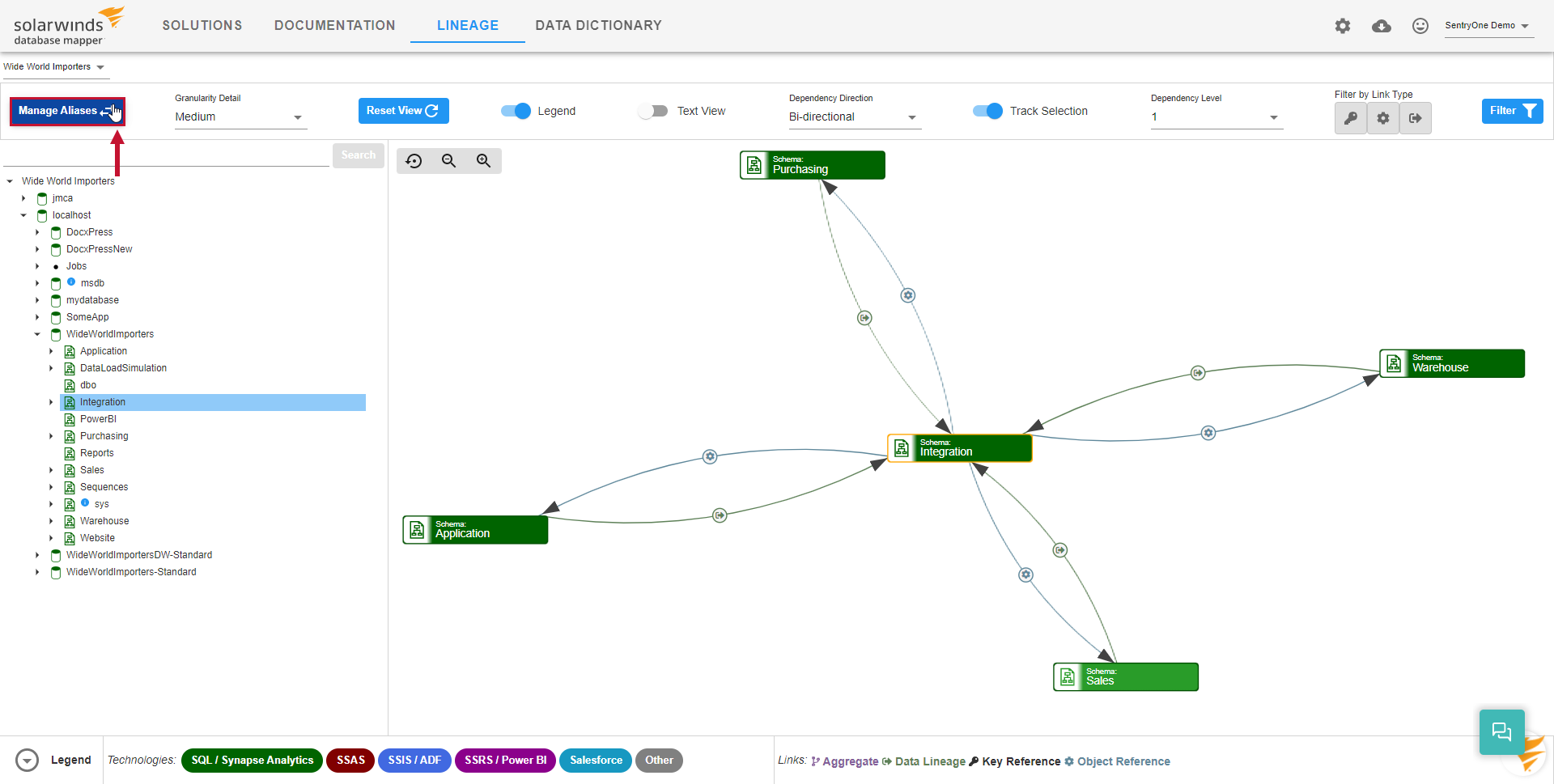Reset zoom in lineage diagram

[x=414, y=161]
